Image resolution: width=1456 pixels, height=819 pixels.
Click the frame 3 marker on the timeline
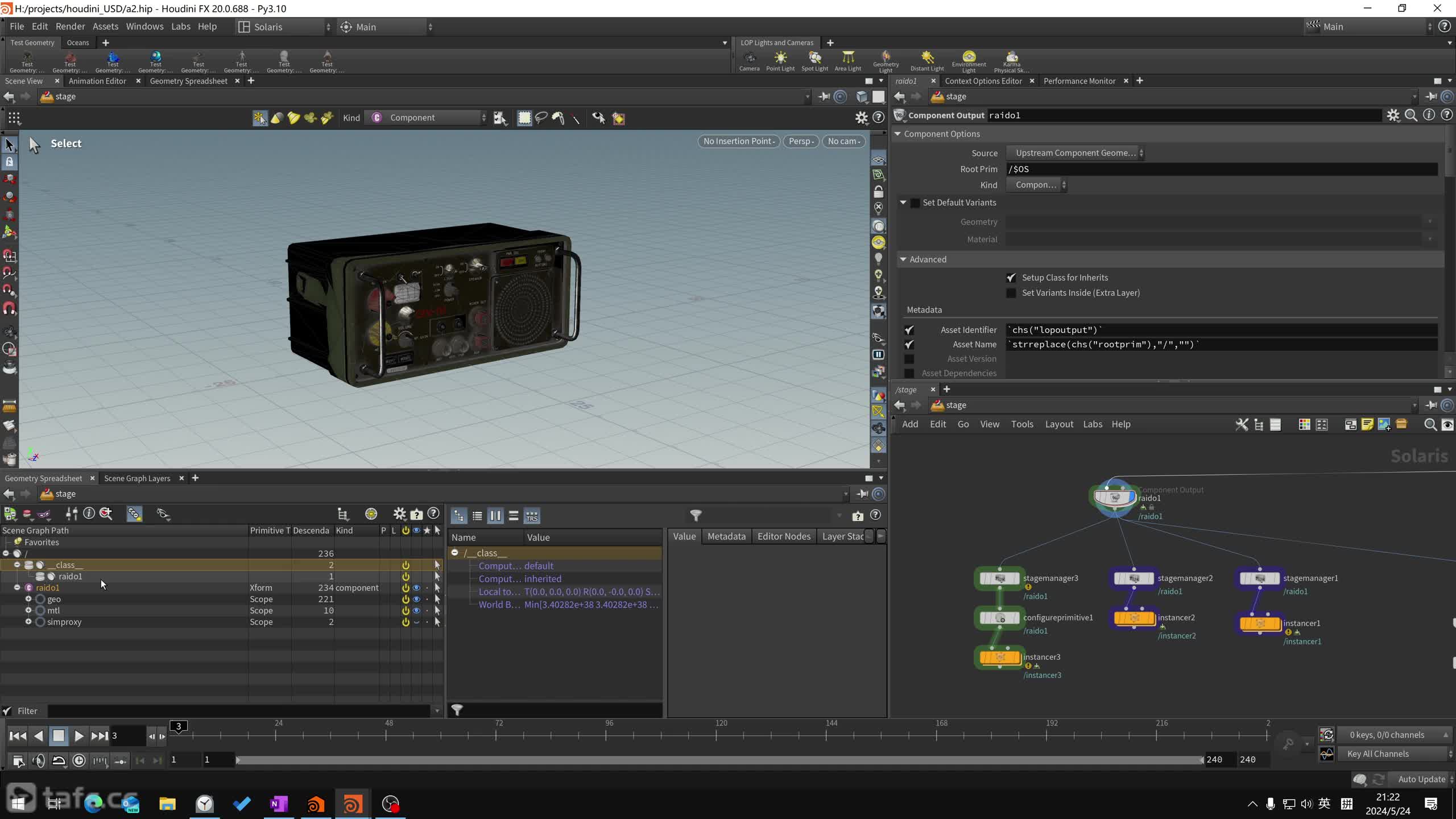[x=179, y=726]
